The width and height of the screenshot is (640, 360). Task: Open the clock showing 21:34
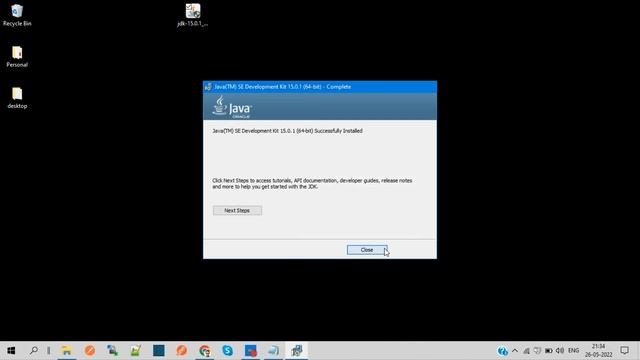point(598,351)
